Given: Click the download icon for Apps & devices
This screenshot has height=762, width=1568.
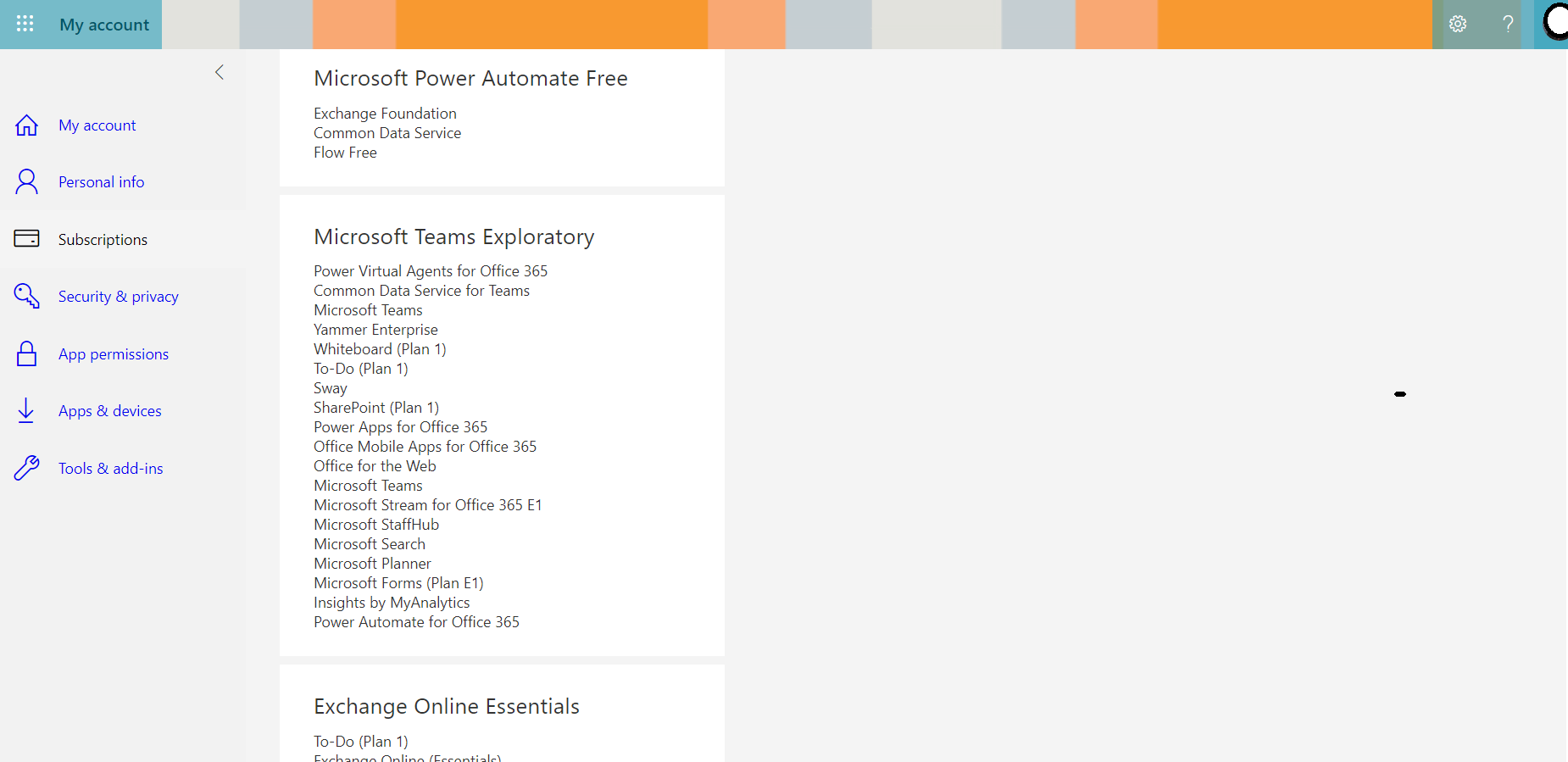Looking at the screenshot, I should 26,410.
